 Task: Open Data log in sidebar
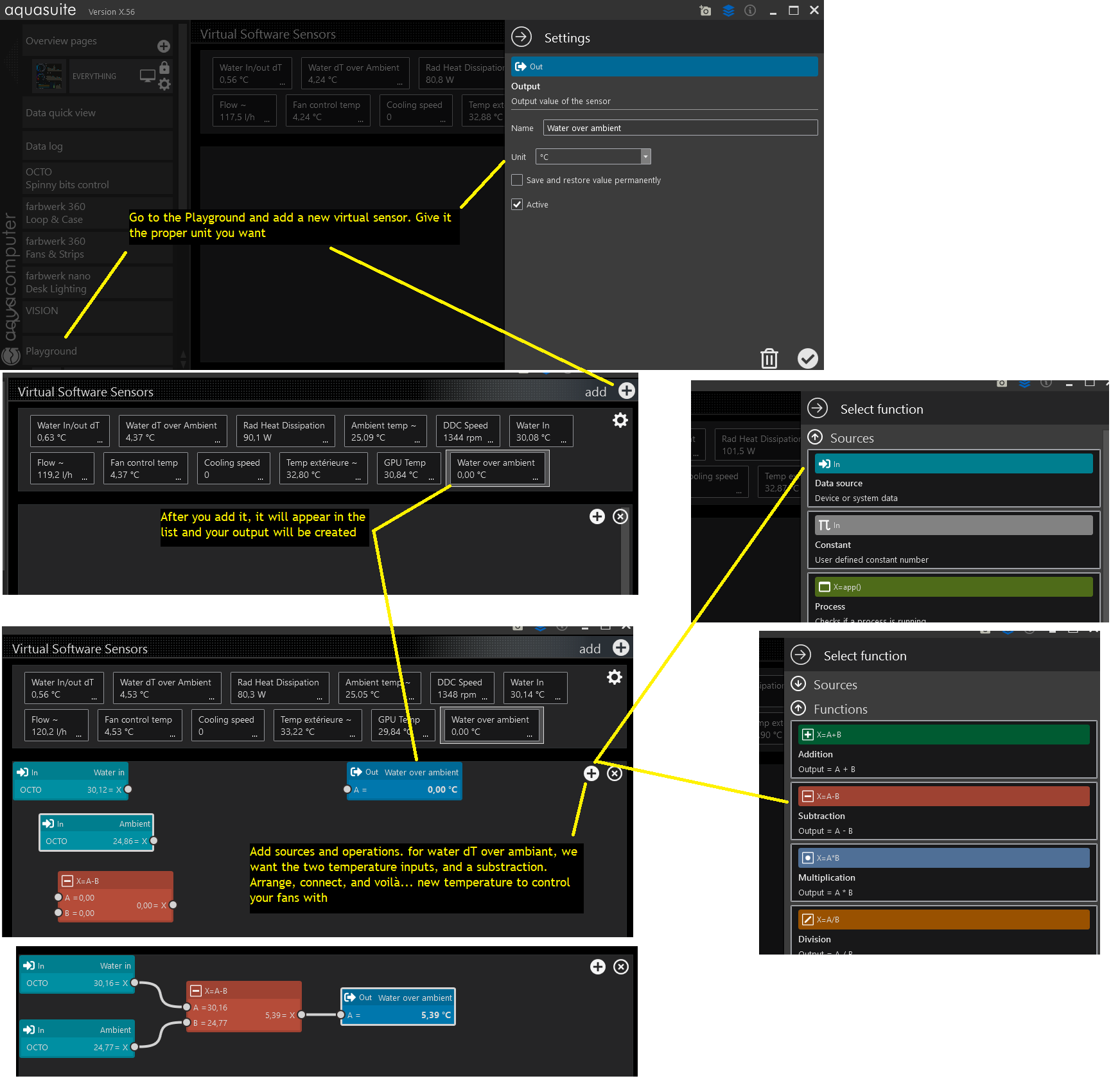(98, 146)
